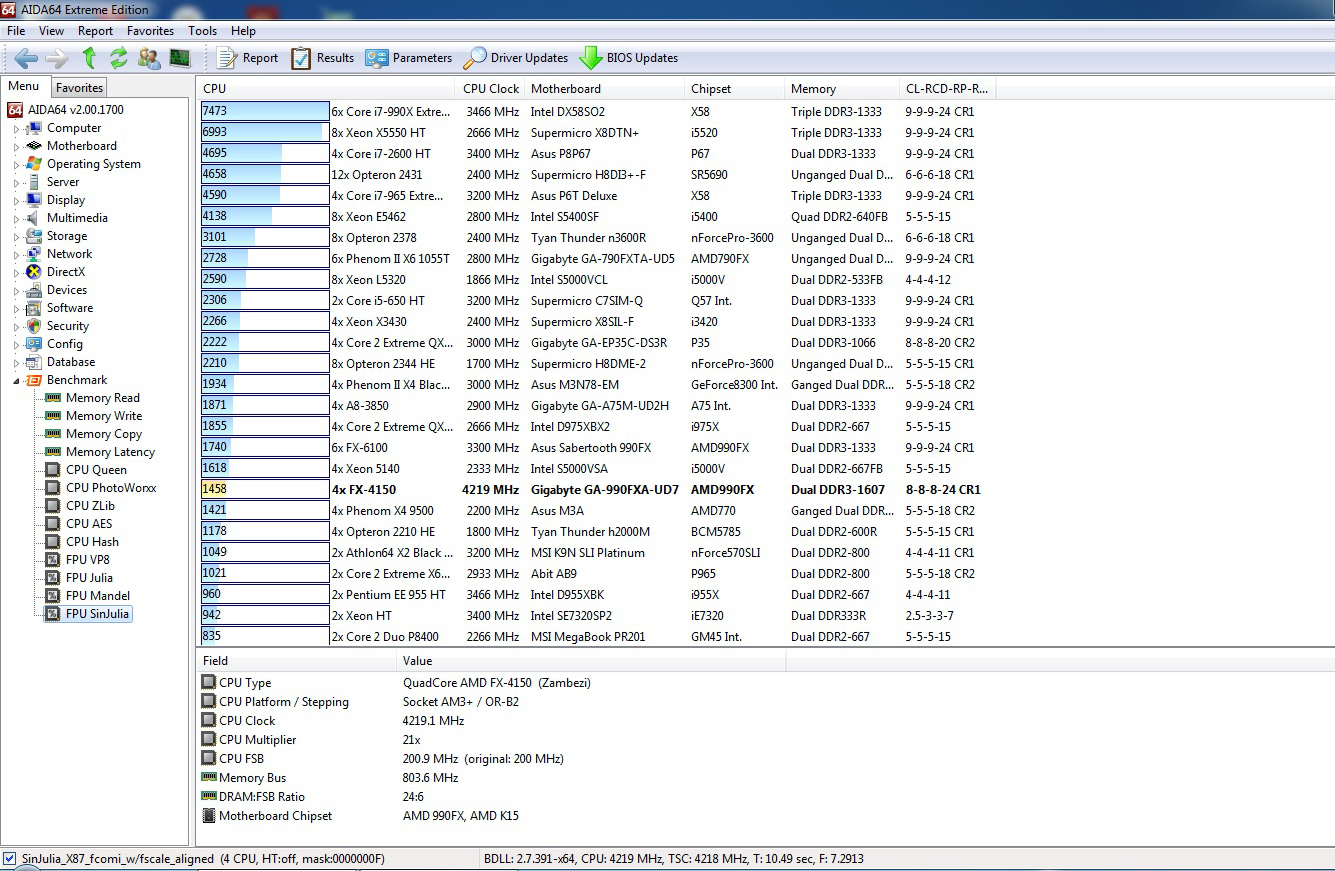
Task: Select the 7473 score bar for i7-990X
Action: click(x=265, y=112)
